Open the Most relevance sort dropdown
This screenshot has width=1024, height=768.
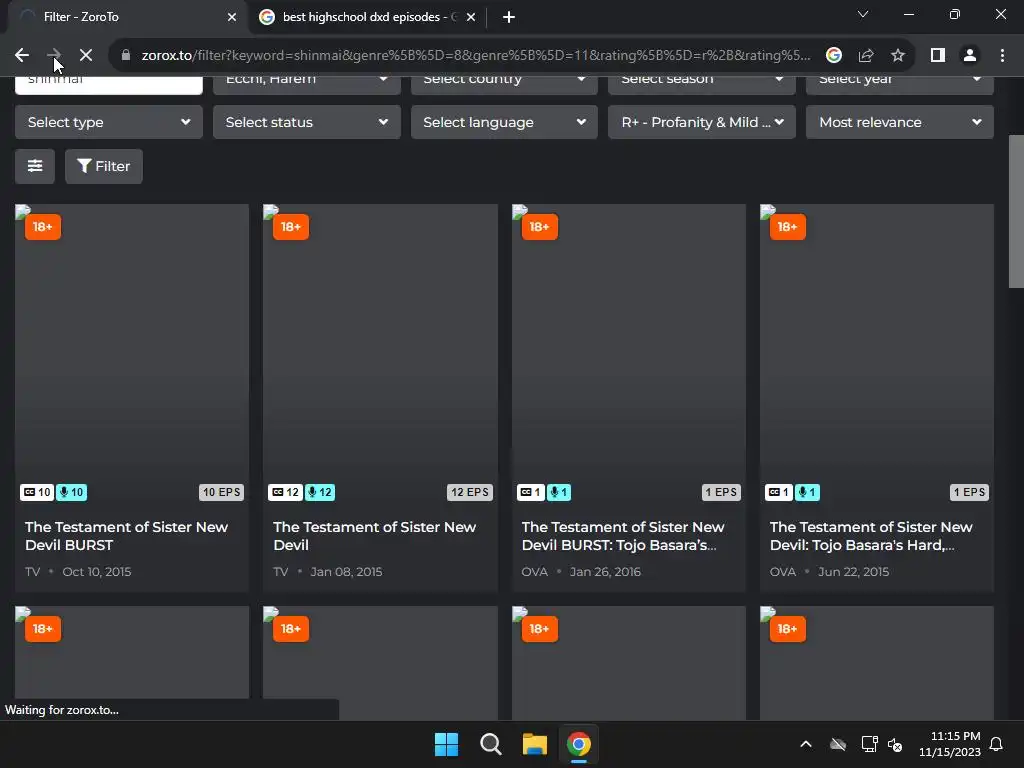click(899, 122)
